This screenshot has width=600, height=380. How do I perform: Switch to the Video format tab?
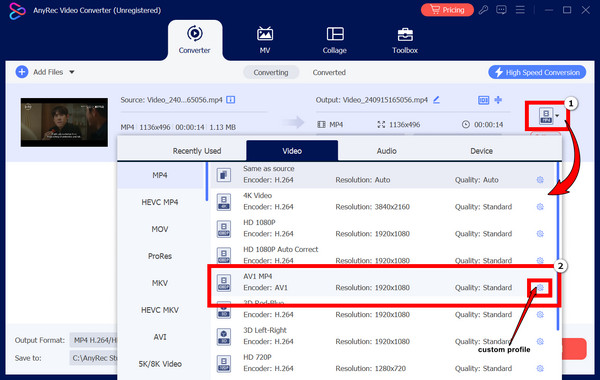pyautogui.click(x=292, y=150)
